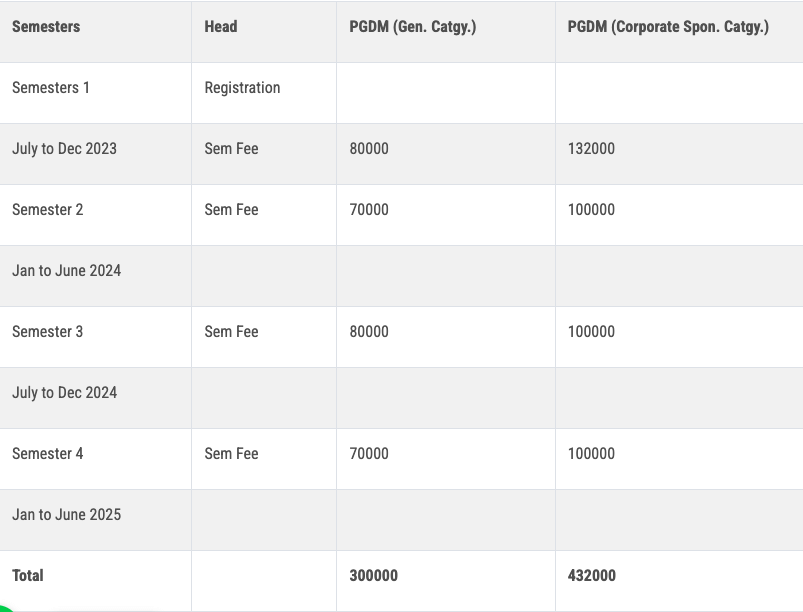Click the July to Dec 2024 cell

(64, 393)
